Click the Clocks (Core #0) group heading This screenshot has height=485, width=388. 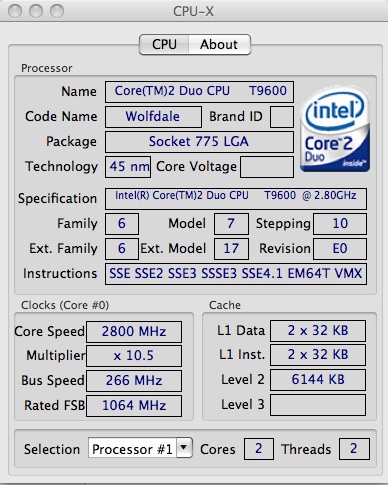click(65, 305)
